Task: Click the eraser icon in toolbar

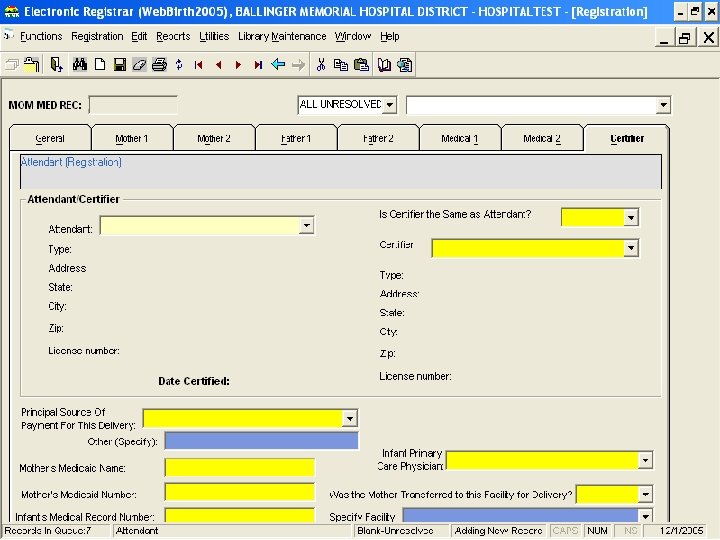Action: click(x=139, y=65)
